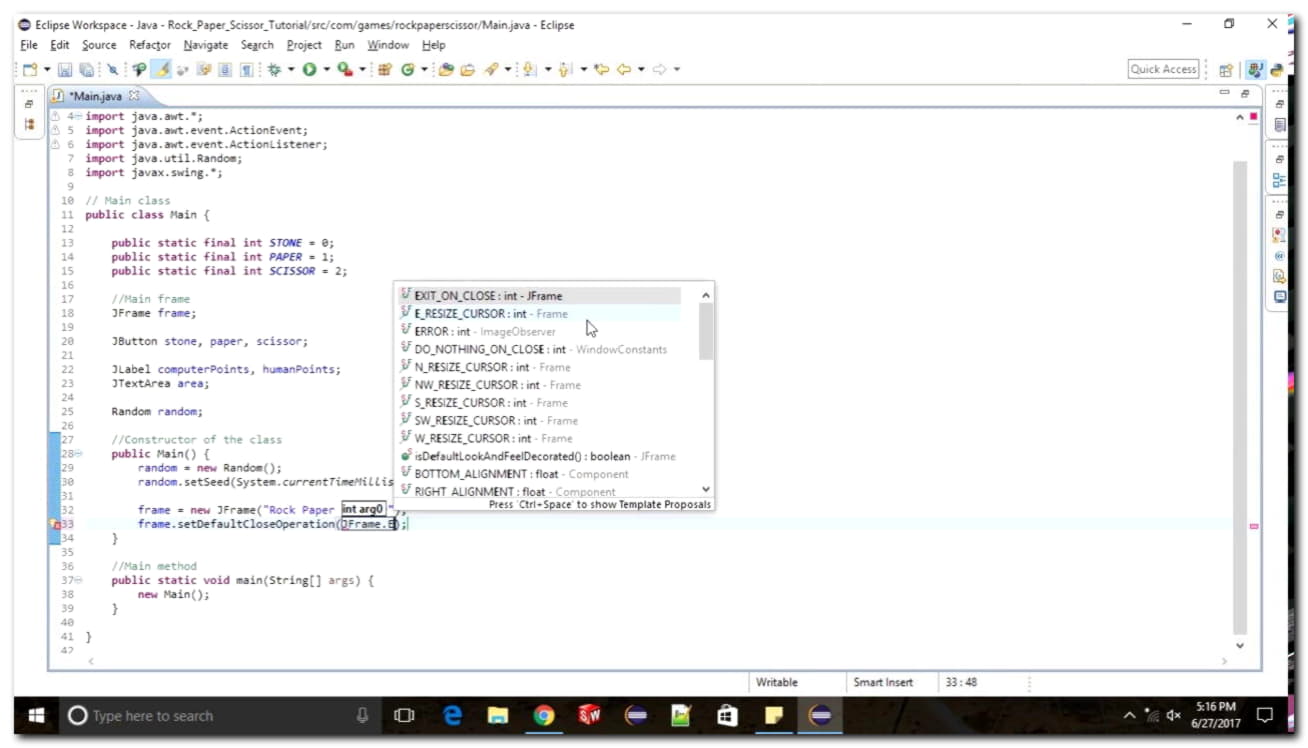Switch to the Python perspective icon

pos(1277,70)
